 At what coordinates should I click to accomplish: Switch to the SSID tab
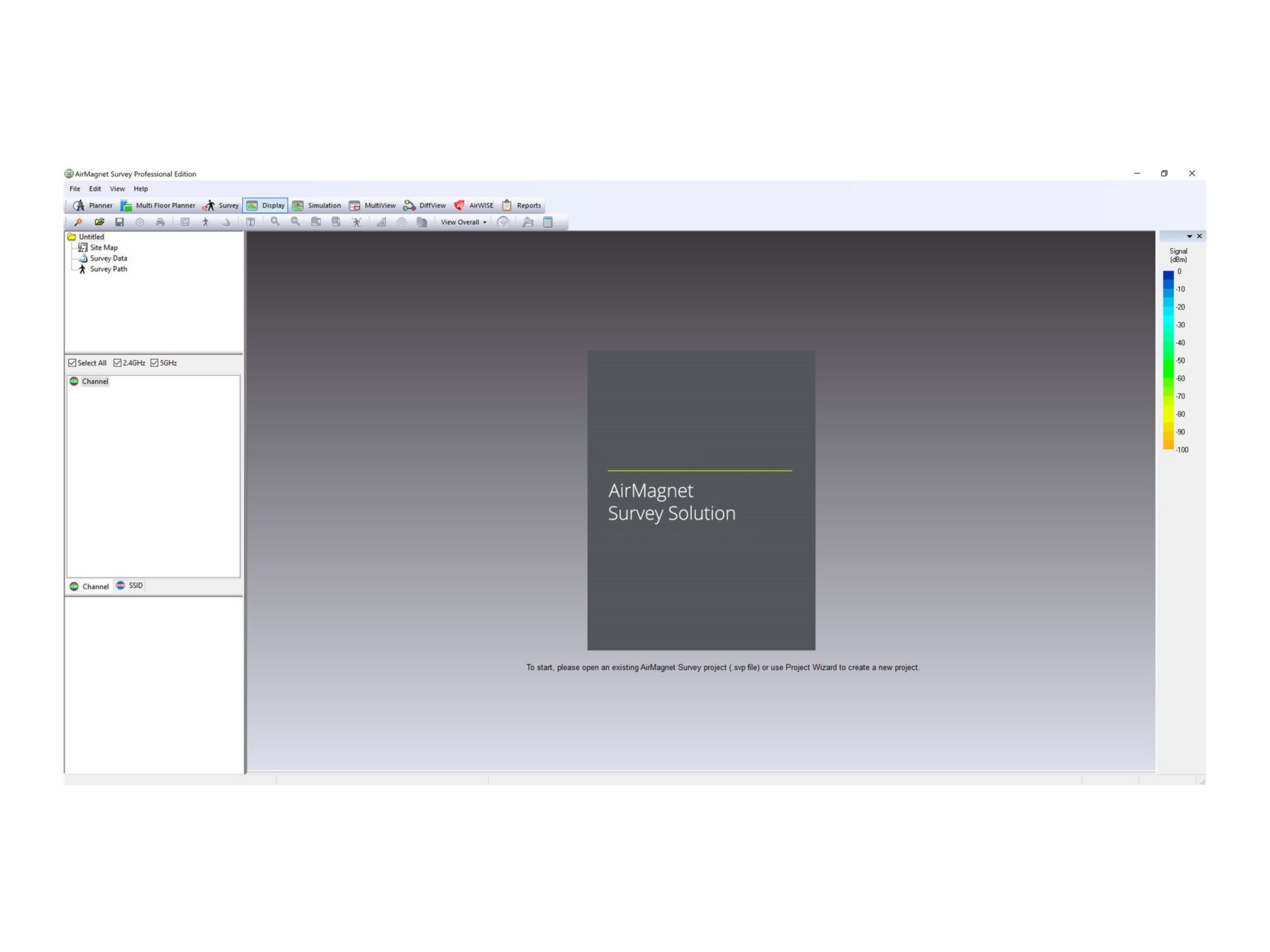[x=130, y=586]
